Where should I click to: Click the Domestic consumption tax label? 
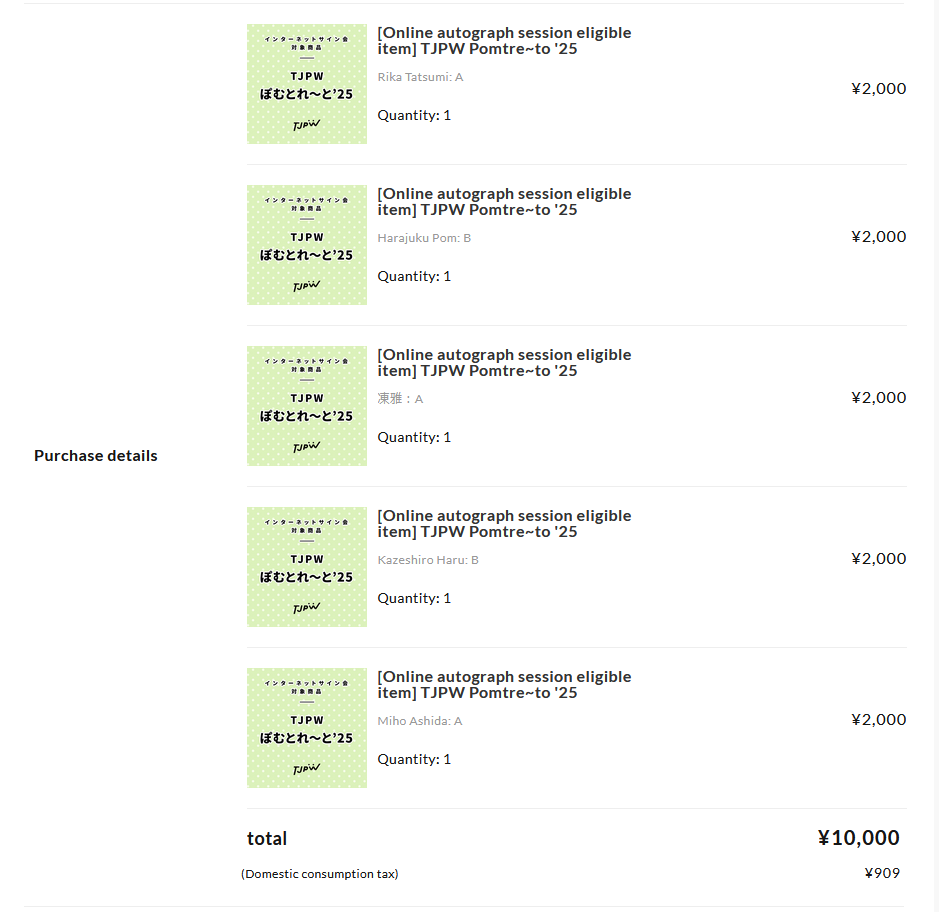point(320,874)
